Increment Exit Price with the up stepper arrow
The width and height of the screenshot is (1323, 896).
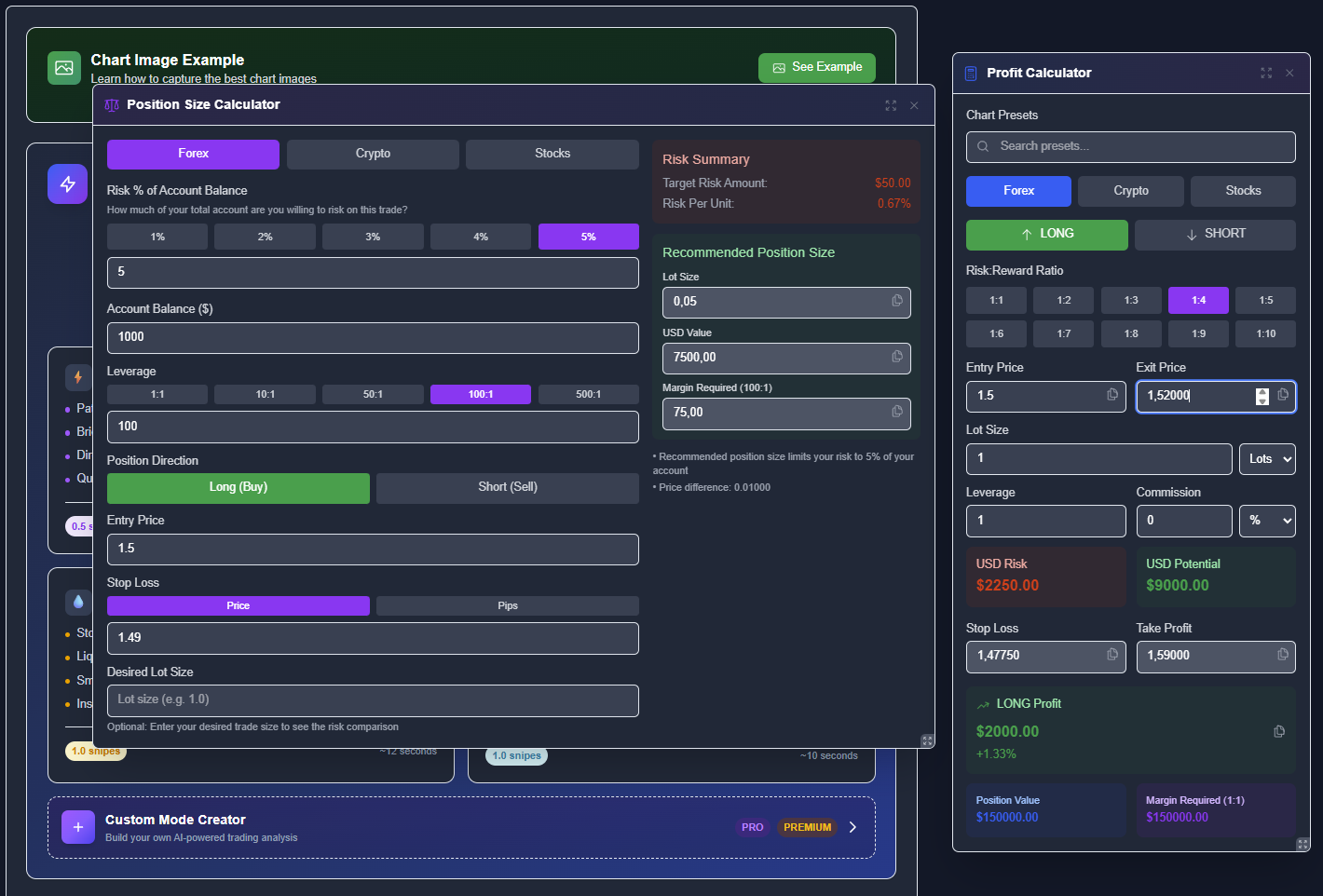click(1262, 392)
